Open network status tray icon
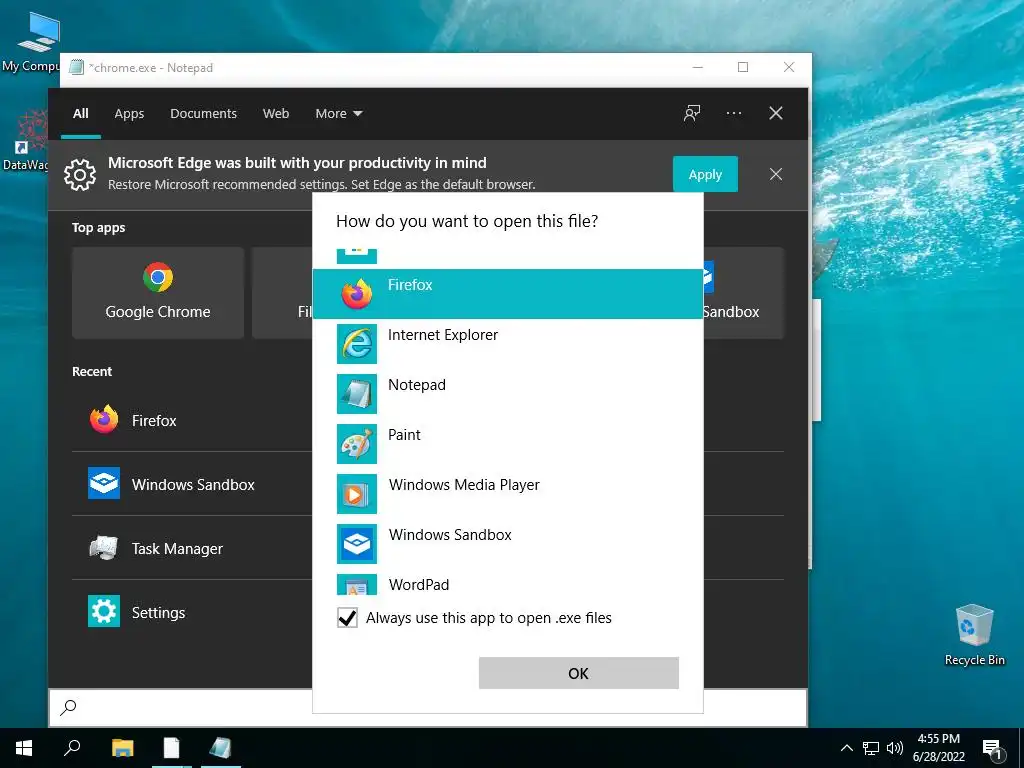The height and width of the screenshot is (768, 1024). [x=871, y=748]
